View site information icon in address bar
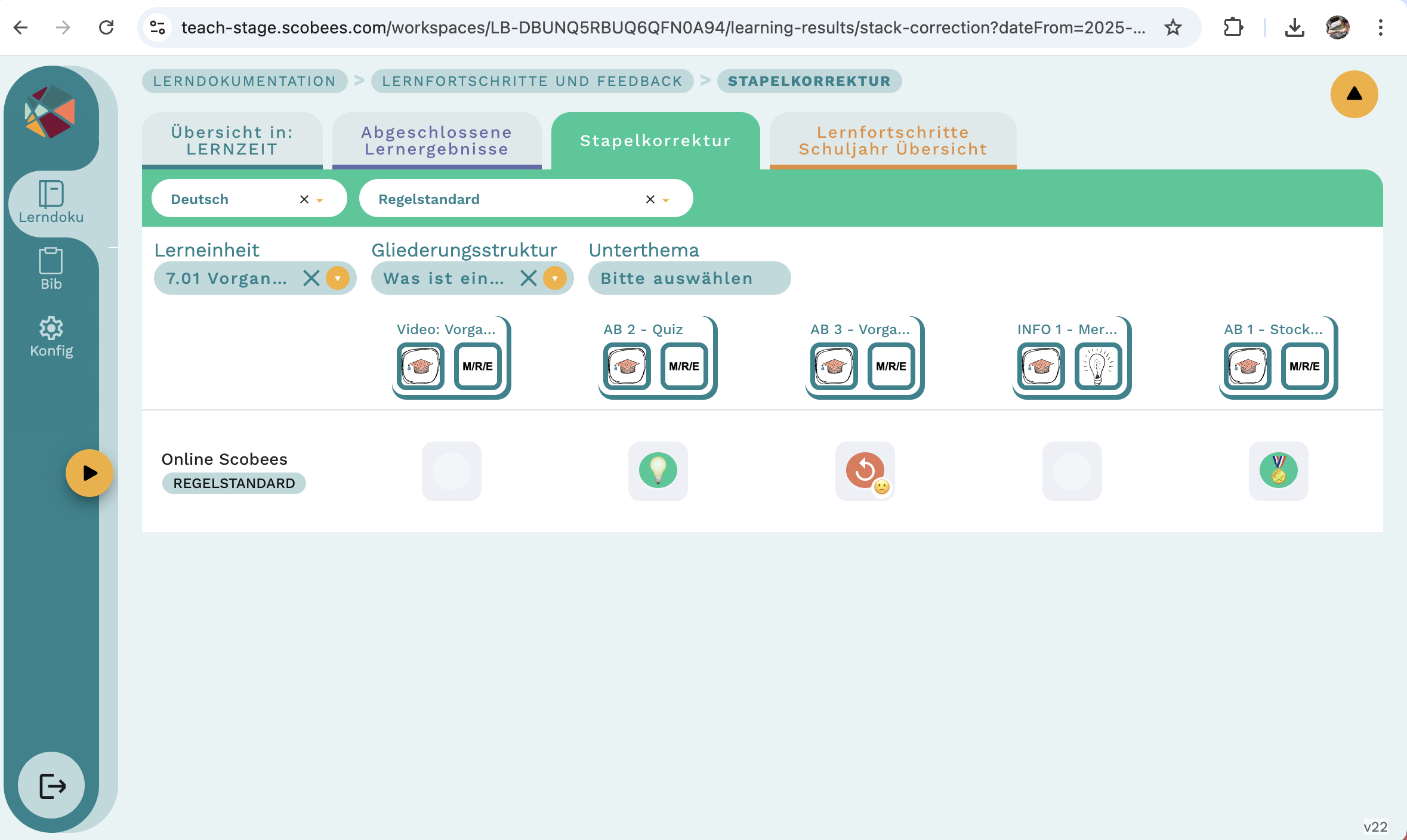The height and width of the screenshot is (840, 1407). (158, 27)
